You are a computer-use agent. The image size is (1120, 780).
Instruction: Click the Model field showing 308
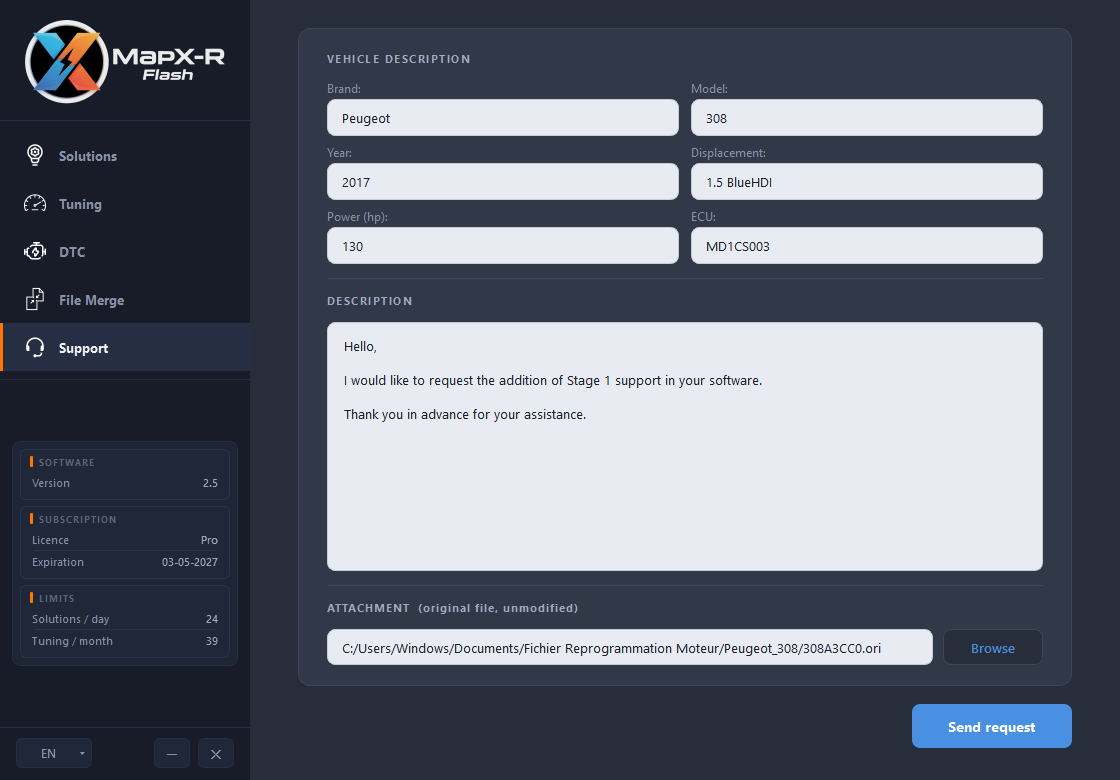(x=866, y=118)
